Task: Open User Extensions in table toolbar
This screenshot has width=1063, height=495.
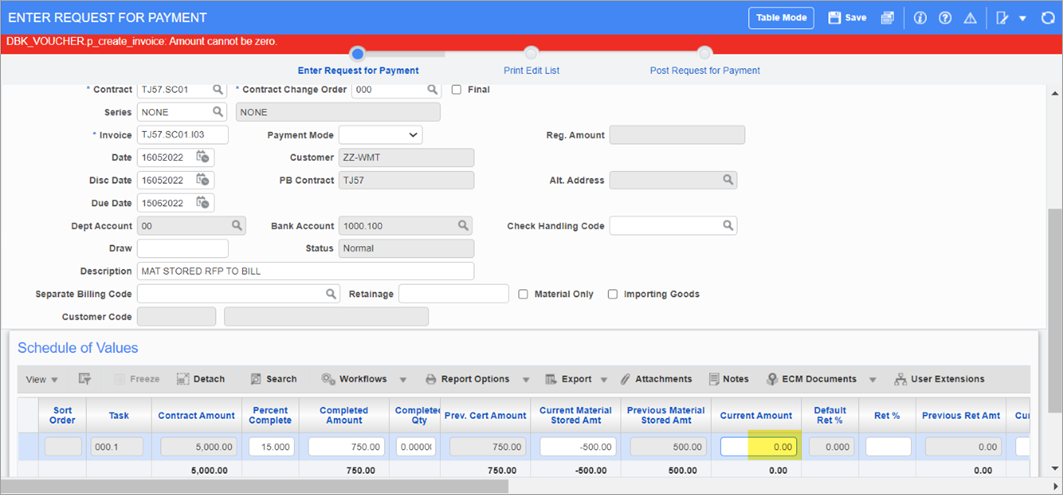Action: pyautogui.click(x=940, y=379)
